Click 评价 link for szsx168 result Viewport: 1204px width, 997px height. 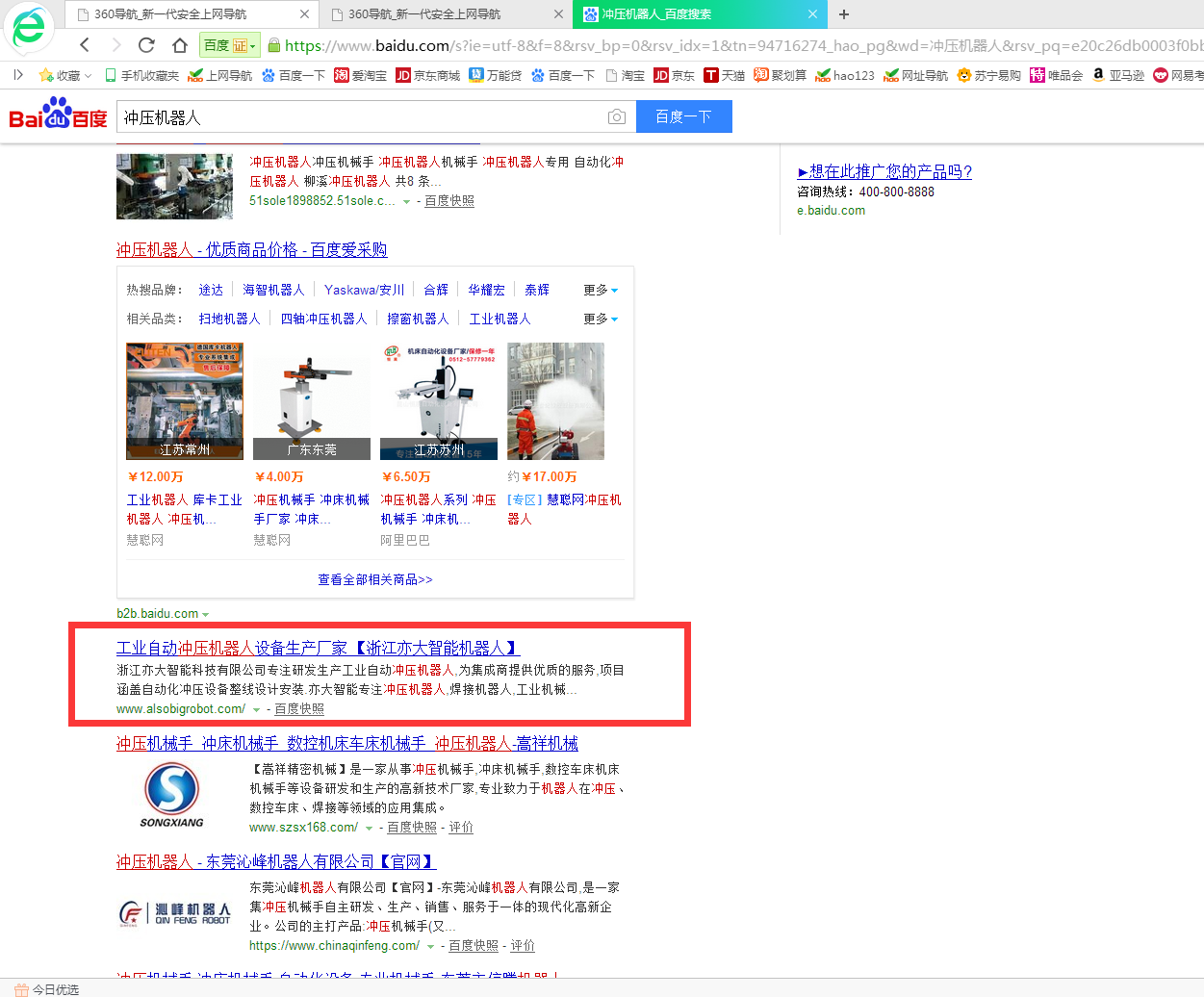461,828
